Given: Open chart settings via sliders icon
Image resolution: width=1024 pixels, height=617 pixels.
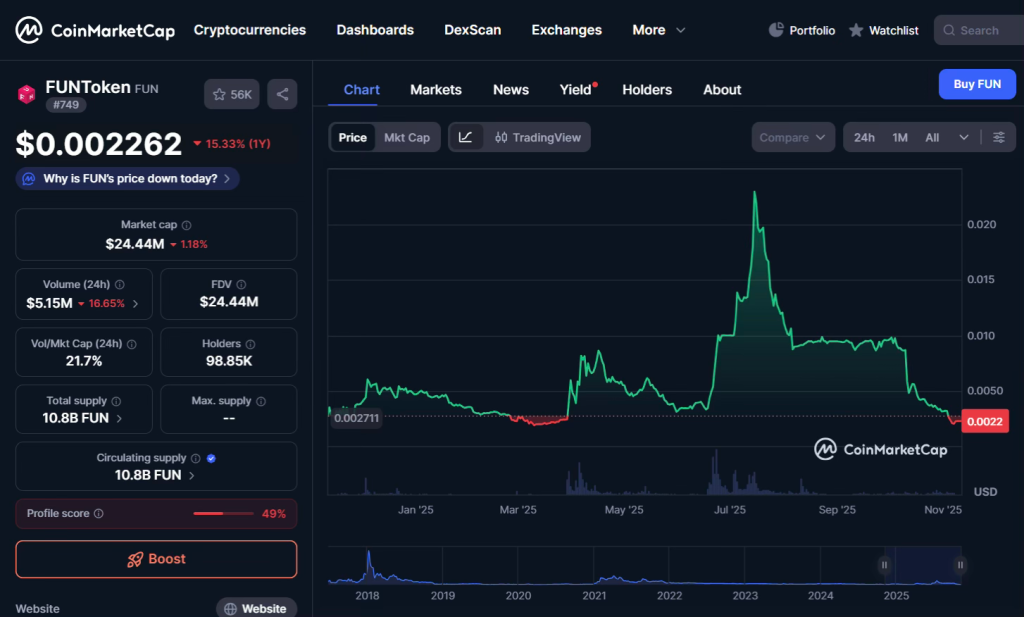Looking at the screenshot, I should tap(999, 137).
